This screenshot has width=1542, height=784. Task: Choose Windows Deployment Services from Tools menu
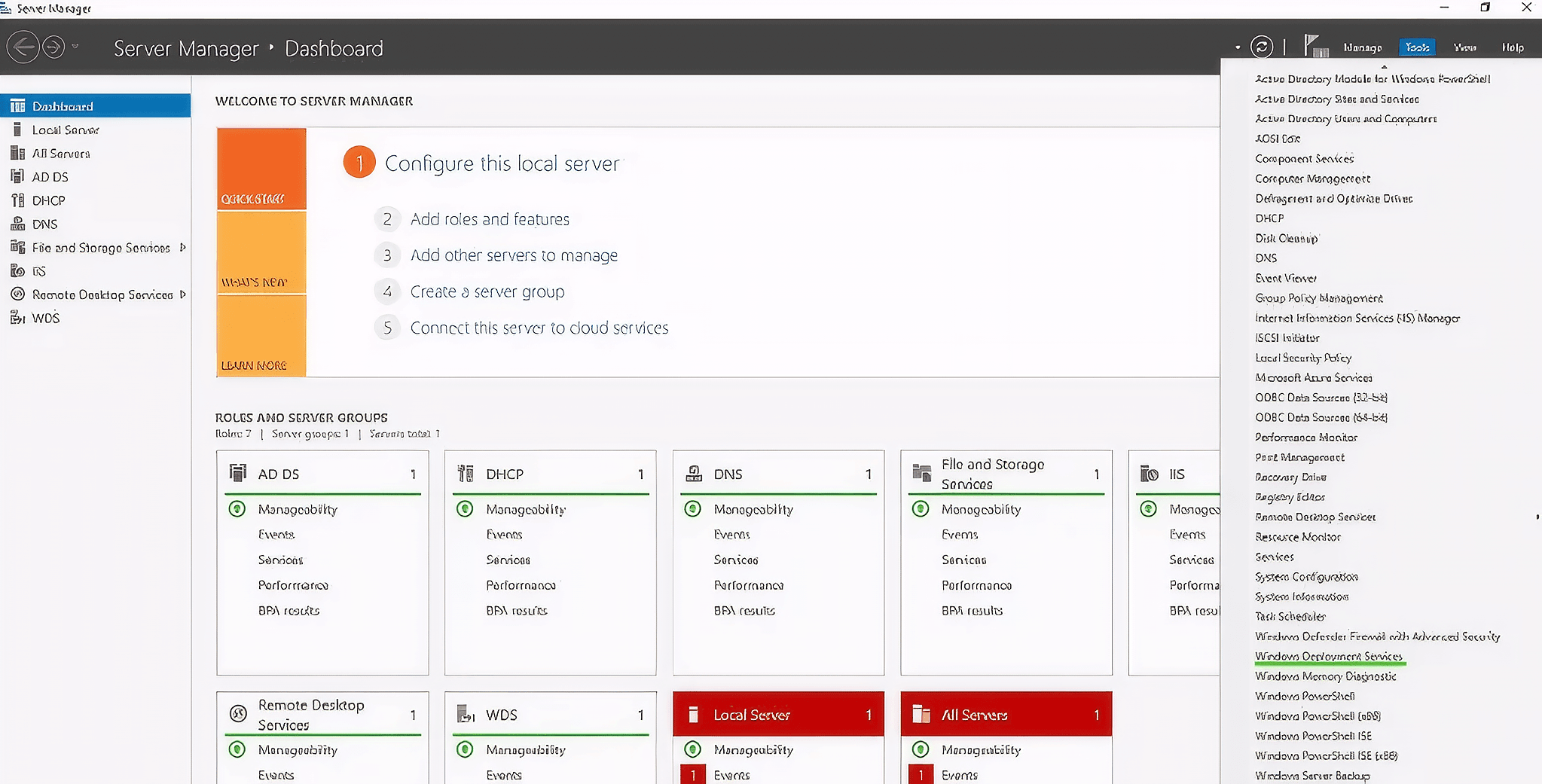1329,656
